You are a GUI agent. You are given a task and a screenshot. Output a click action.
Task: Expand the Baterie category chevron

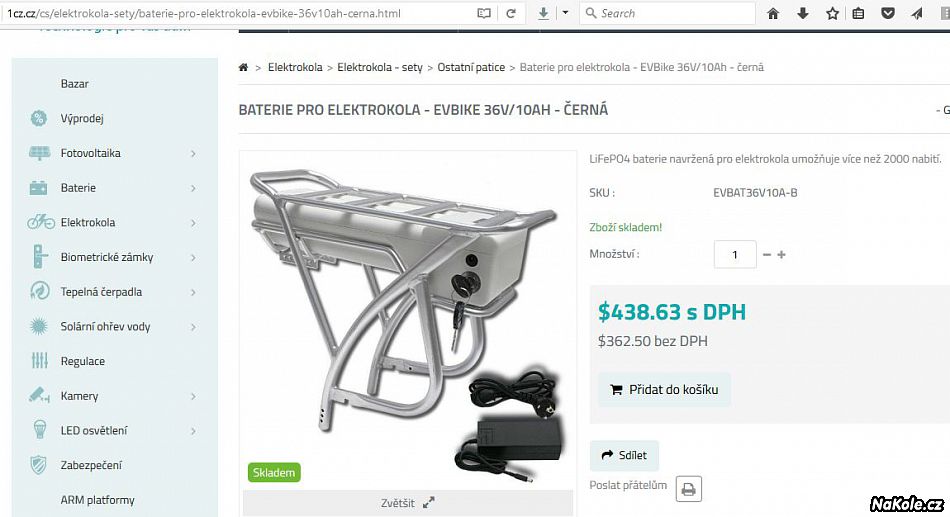click(193, 188)
